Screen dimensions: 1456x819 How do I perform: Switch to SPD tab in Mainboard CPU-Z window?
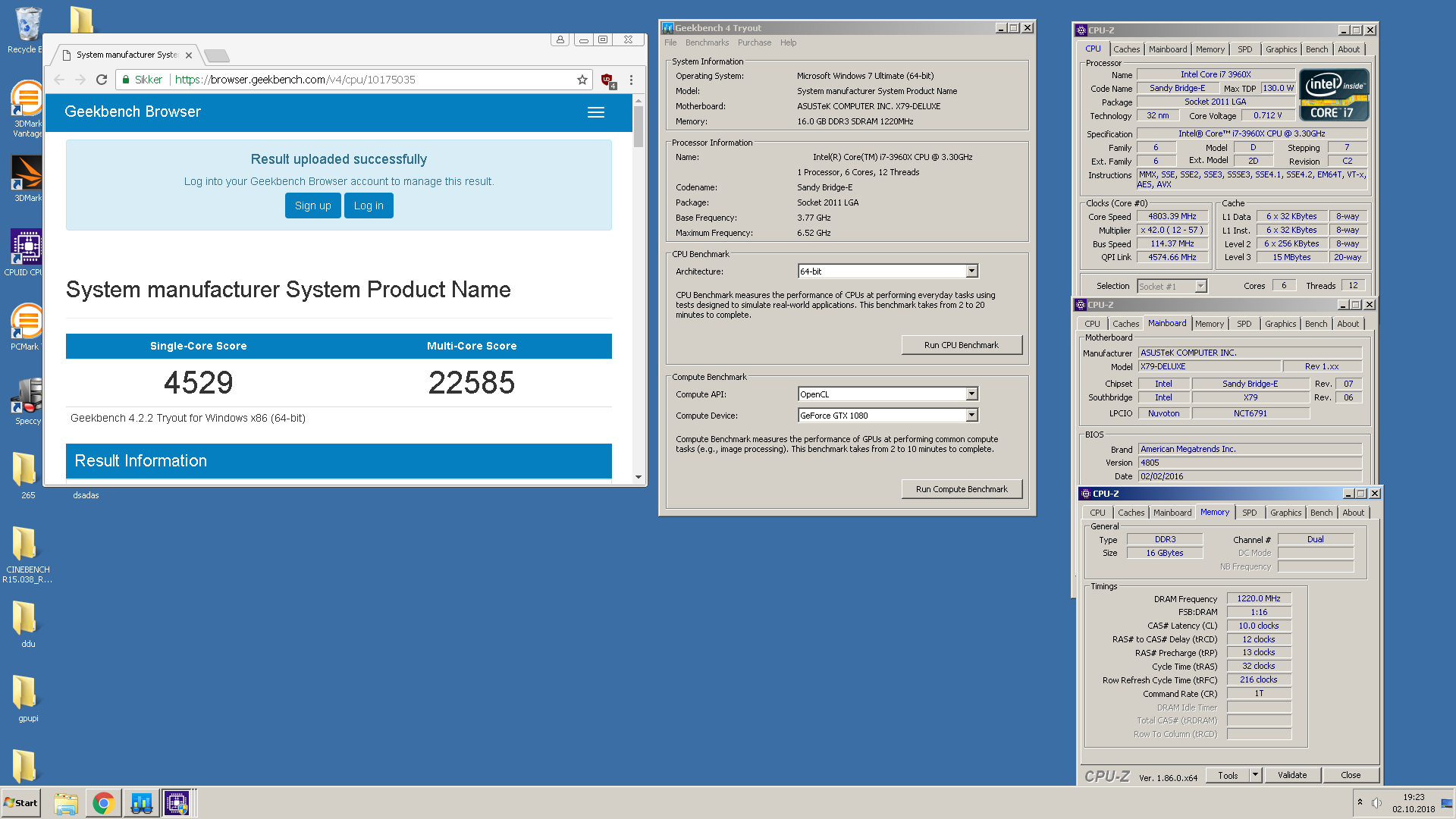point(1244,324)
